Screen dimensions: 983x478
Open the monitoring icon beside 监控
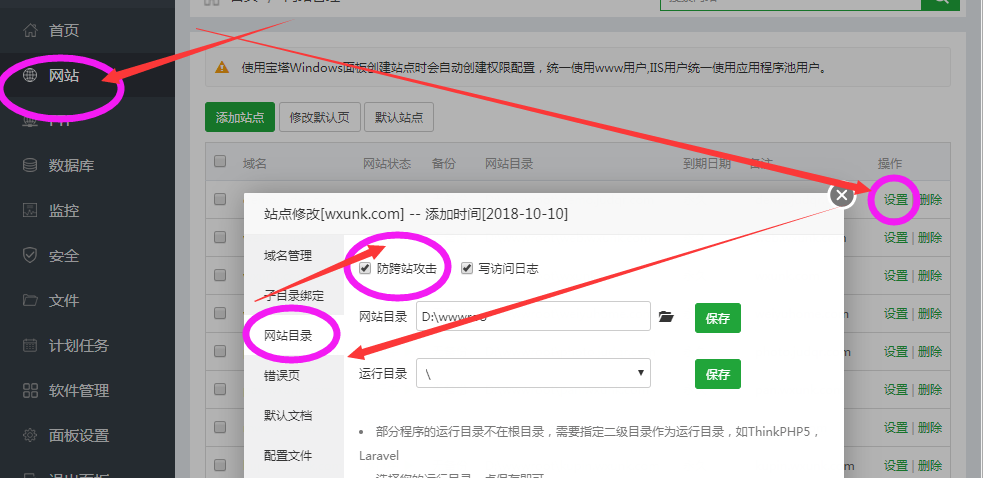[x=30, y=211]
